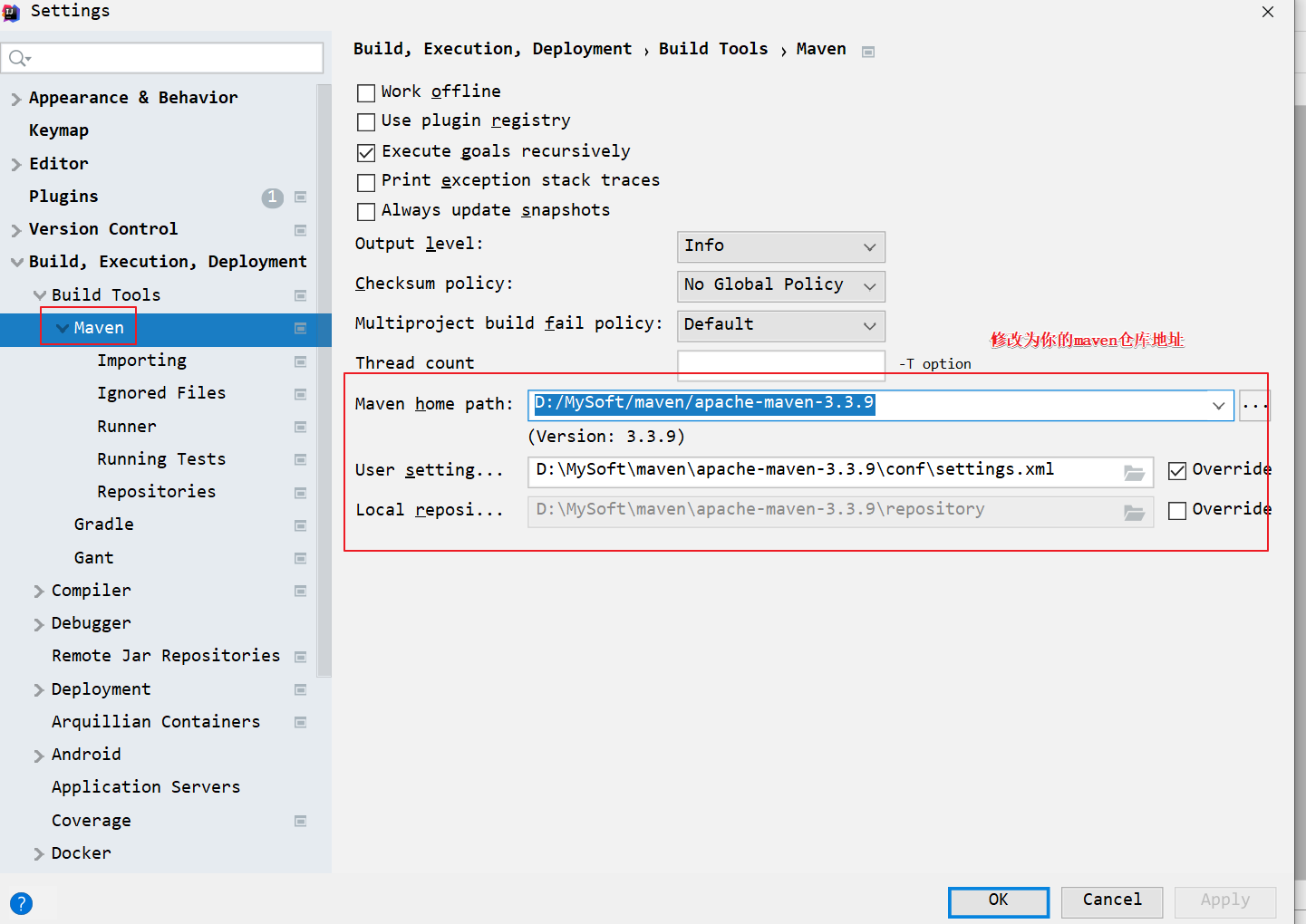Click the settings tree vertical scrollbar
This screenshot has height=924, width=1306.
[324, 380]
